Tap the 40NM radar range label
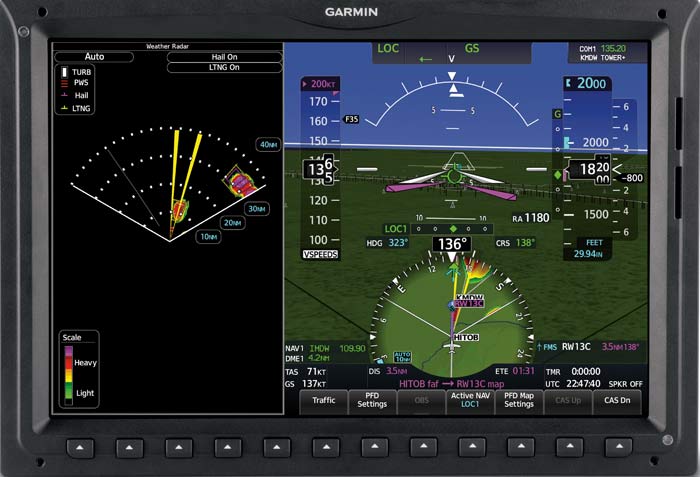 tap(267, 144)
